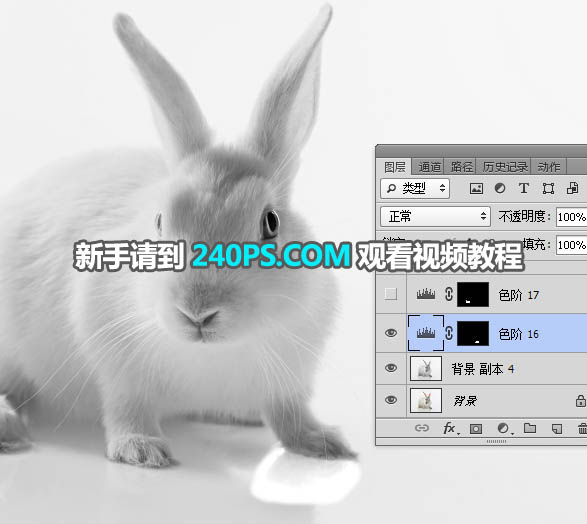Click levels adjustment icon of 色阶 16
This screenshot has width=587, height=524.
pyautogui.click(x=426, y=333)
